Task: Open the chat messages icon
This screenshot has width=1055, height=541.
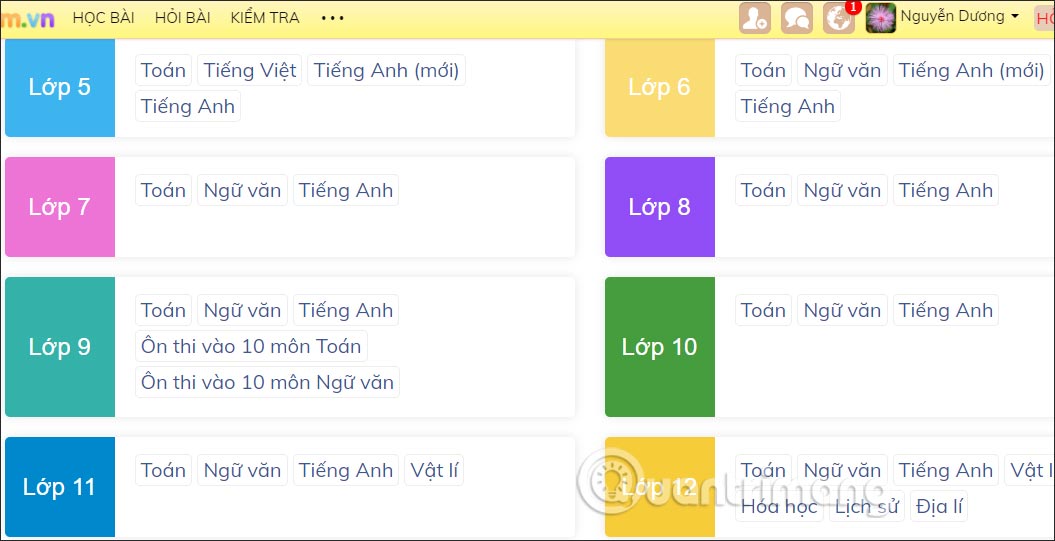Action: coord(797,18)
